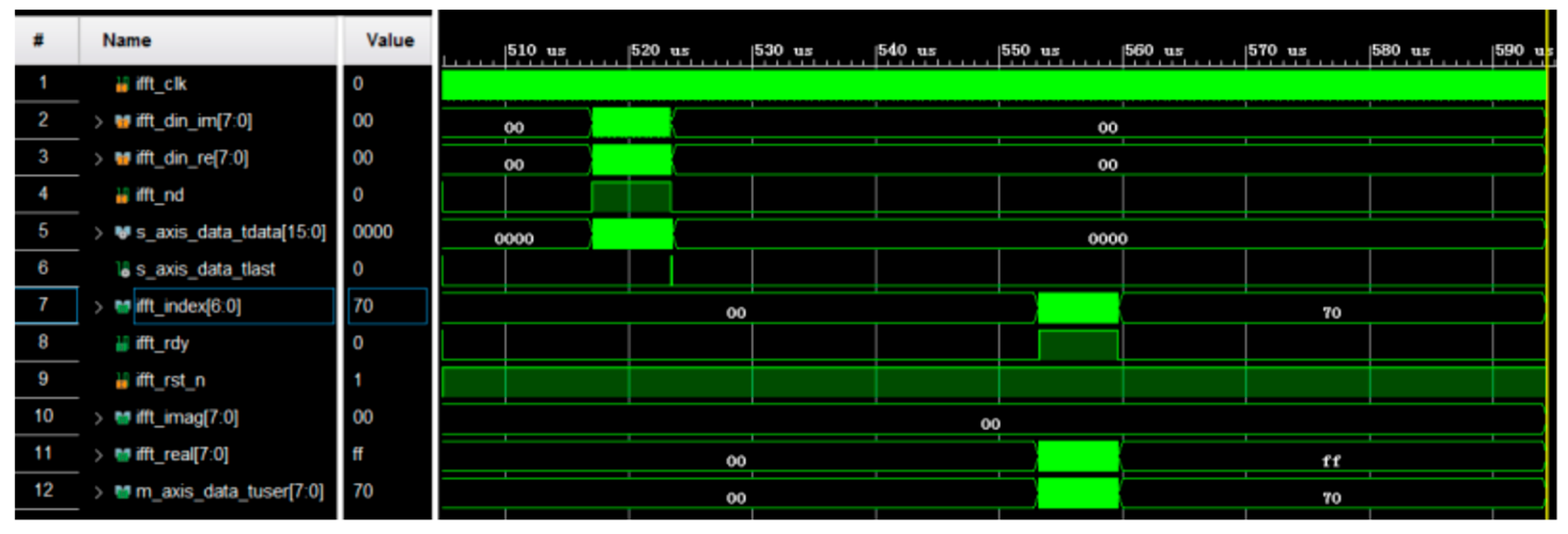Screen dimensions: 1568x534
Task: Click the m_axis_data_tuser bus icon
Action: [123, 491]
